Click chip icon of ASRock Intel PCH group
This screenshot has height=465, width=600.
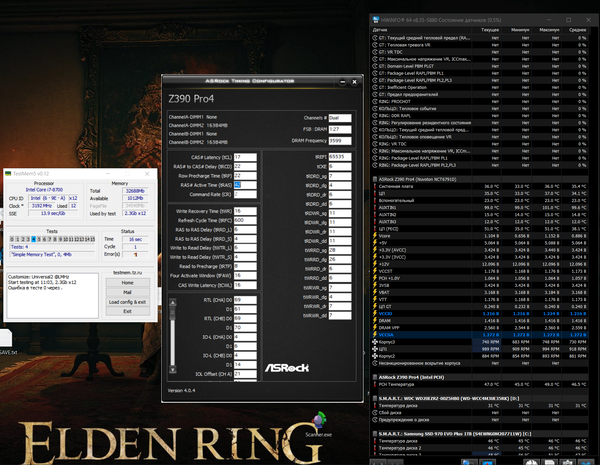[x=375, y=377]
